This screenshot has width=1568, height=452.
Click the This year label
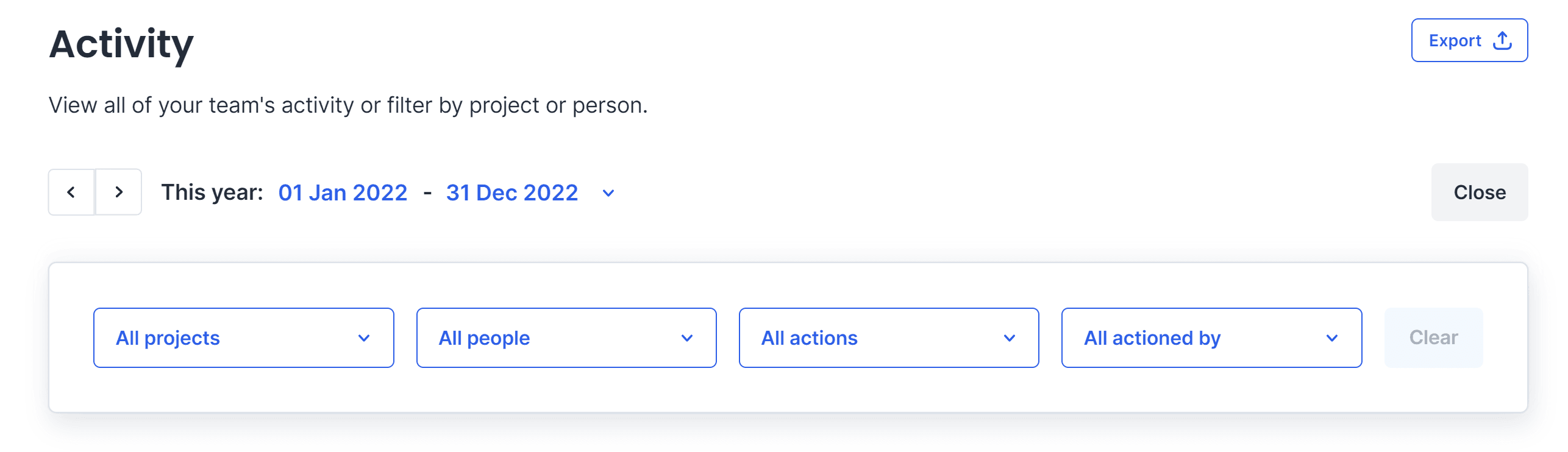[212, 192]
